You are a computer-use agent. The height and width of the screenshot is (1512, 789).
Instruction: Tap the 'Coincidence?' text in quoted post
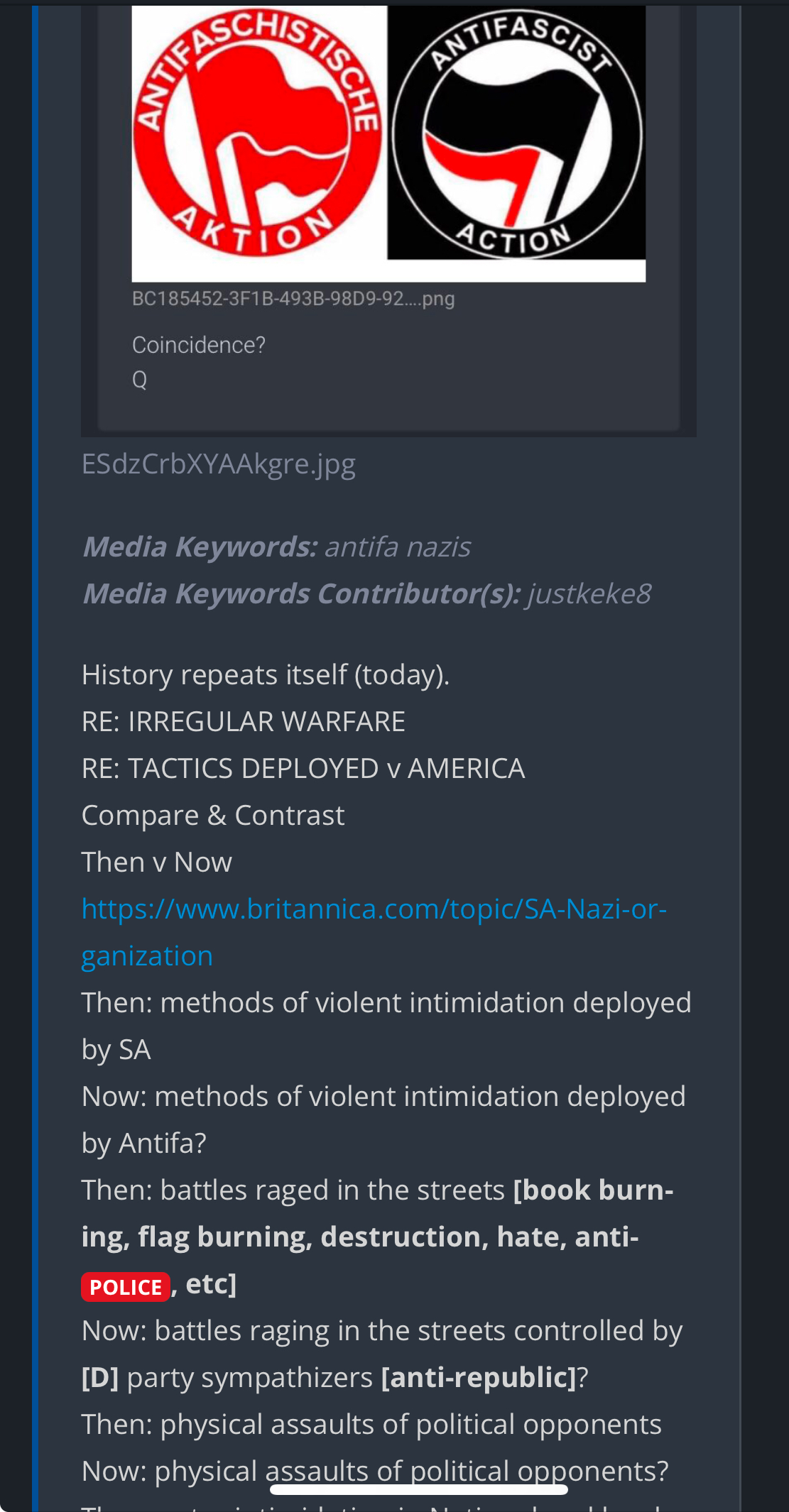click(199, 345)
